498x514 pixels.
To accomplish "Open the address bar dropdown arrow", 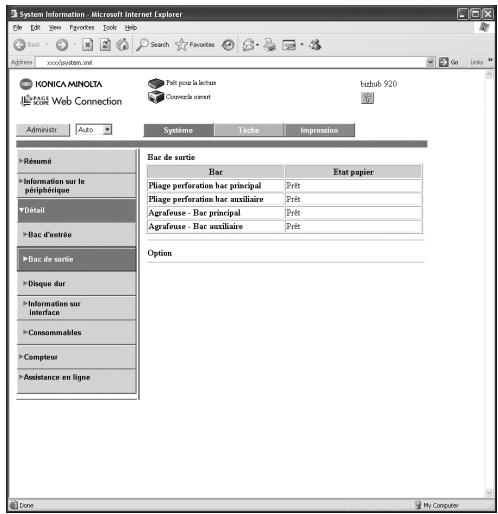I will 430,62.
